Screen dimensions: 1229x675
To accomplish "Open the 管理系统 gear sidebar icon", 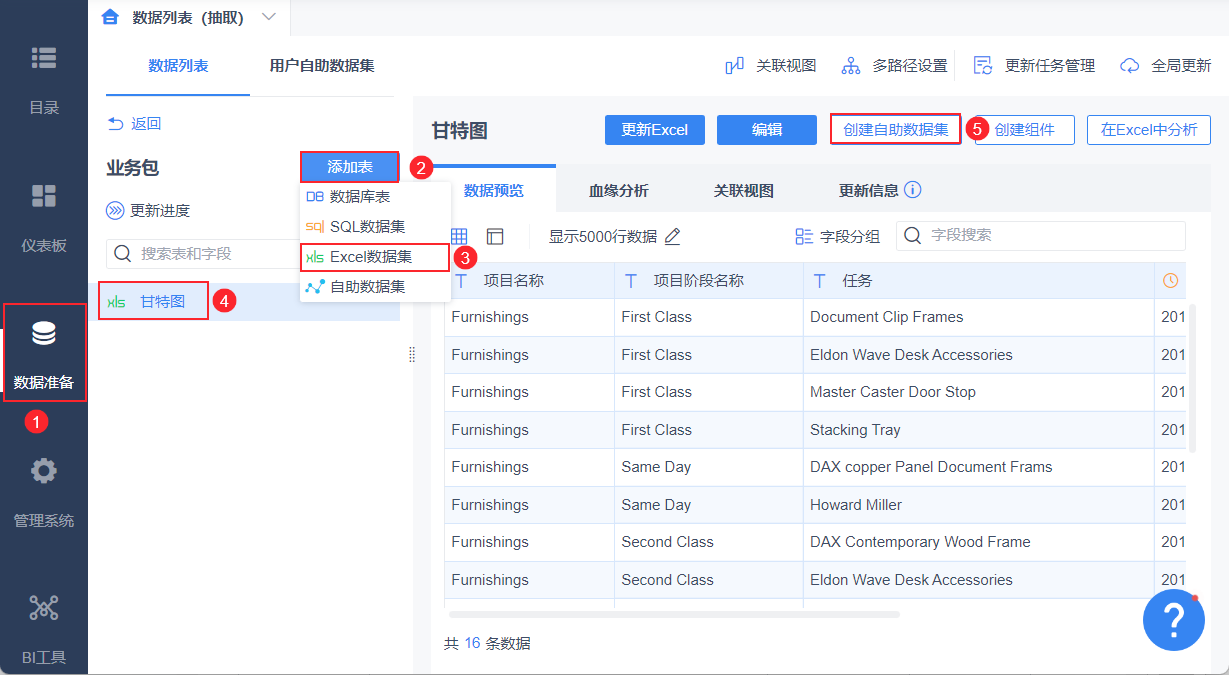I will 44,471.
